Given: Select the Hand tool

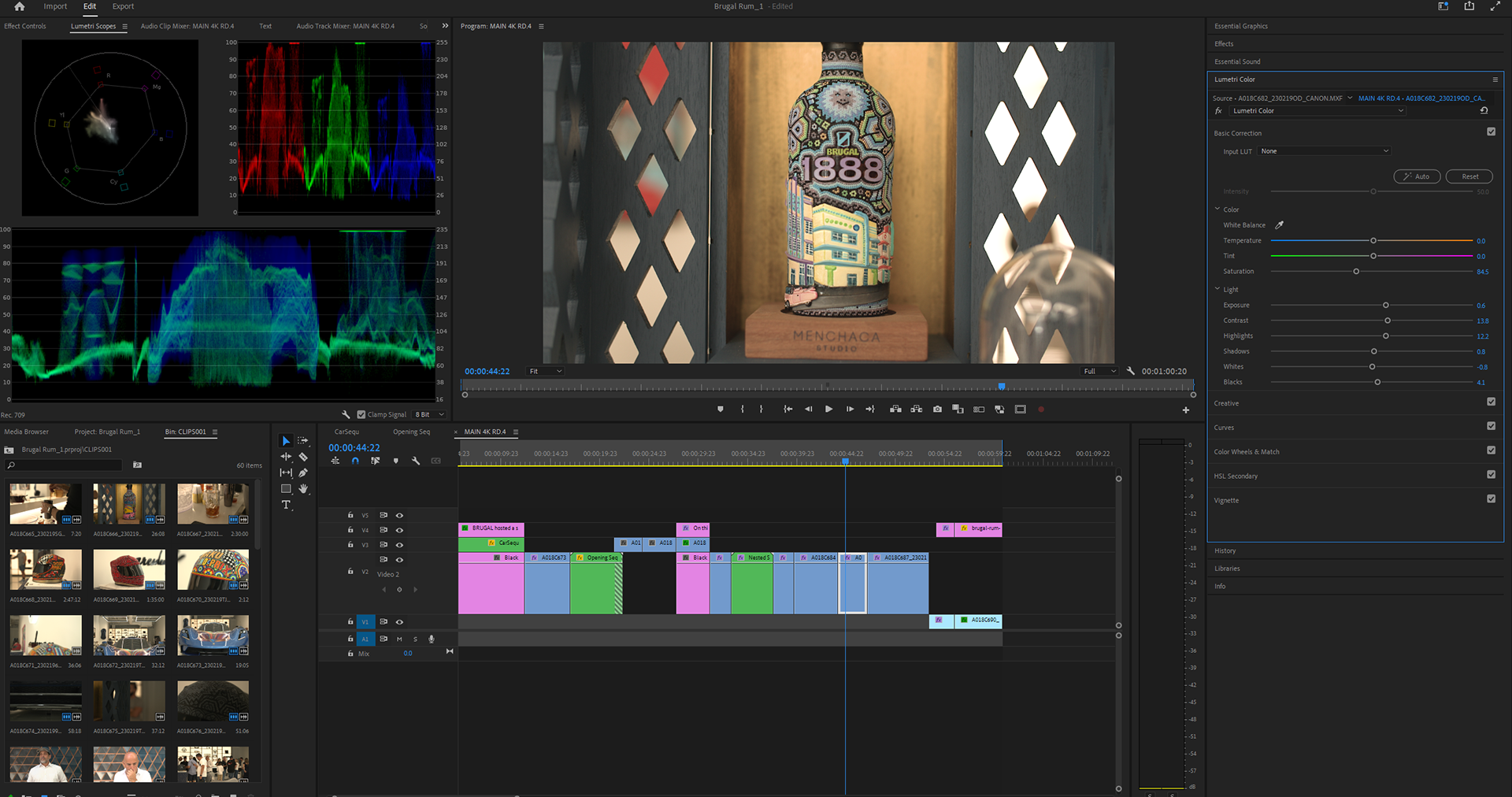Looking at the screenshot, I should pyautogui.click(x=303, y=489).
